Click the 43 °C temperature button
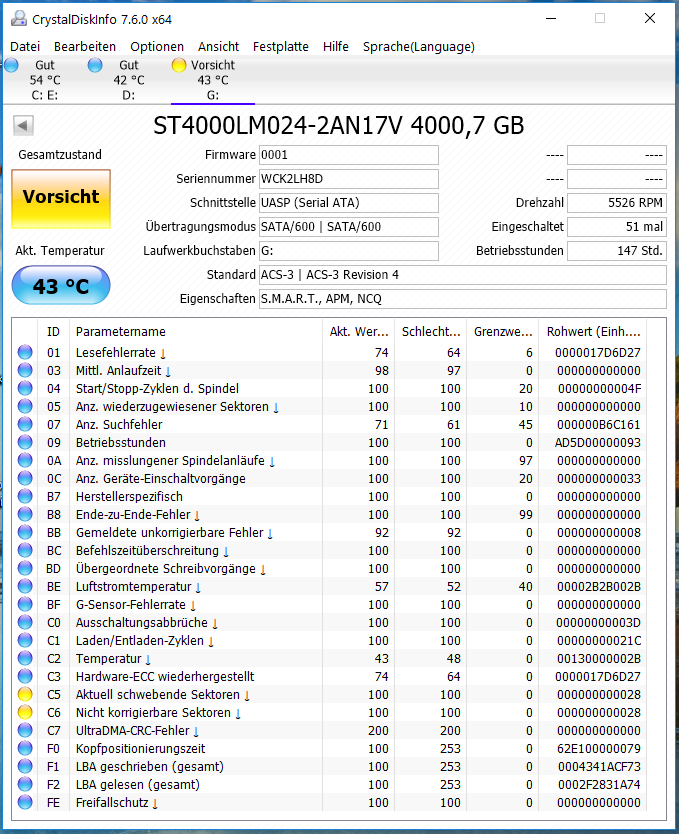 (61, 285)
